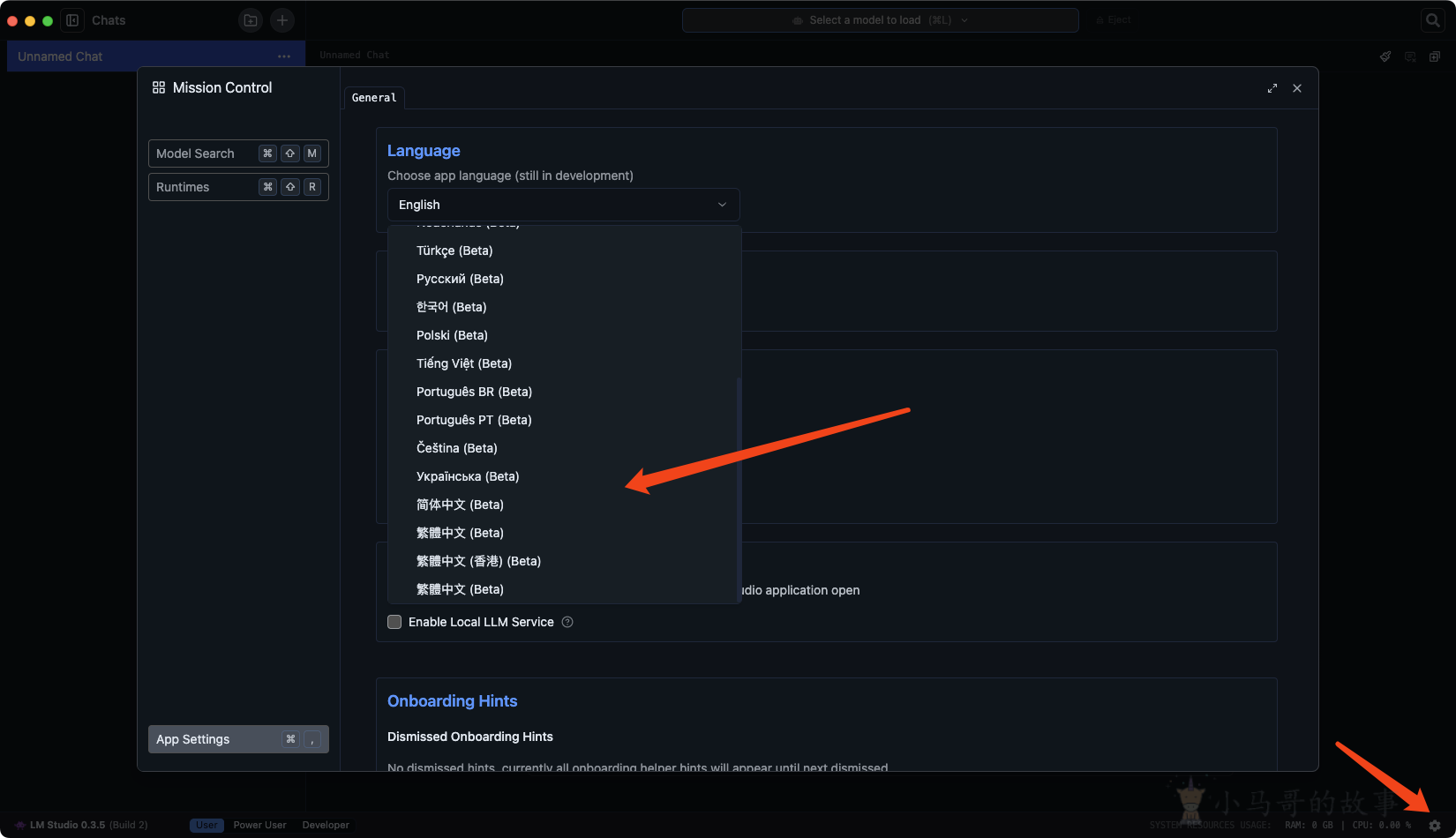Open the Select a model to load dropdown
The image size is (1456, 838).
(x=880, y=20)
